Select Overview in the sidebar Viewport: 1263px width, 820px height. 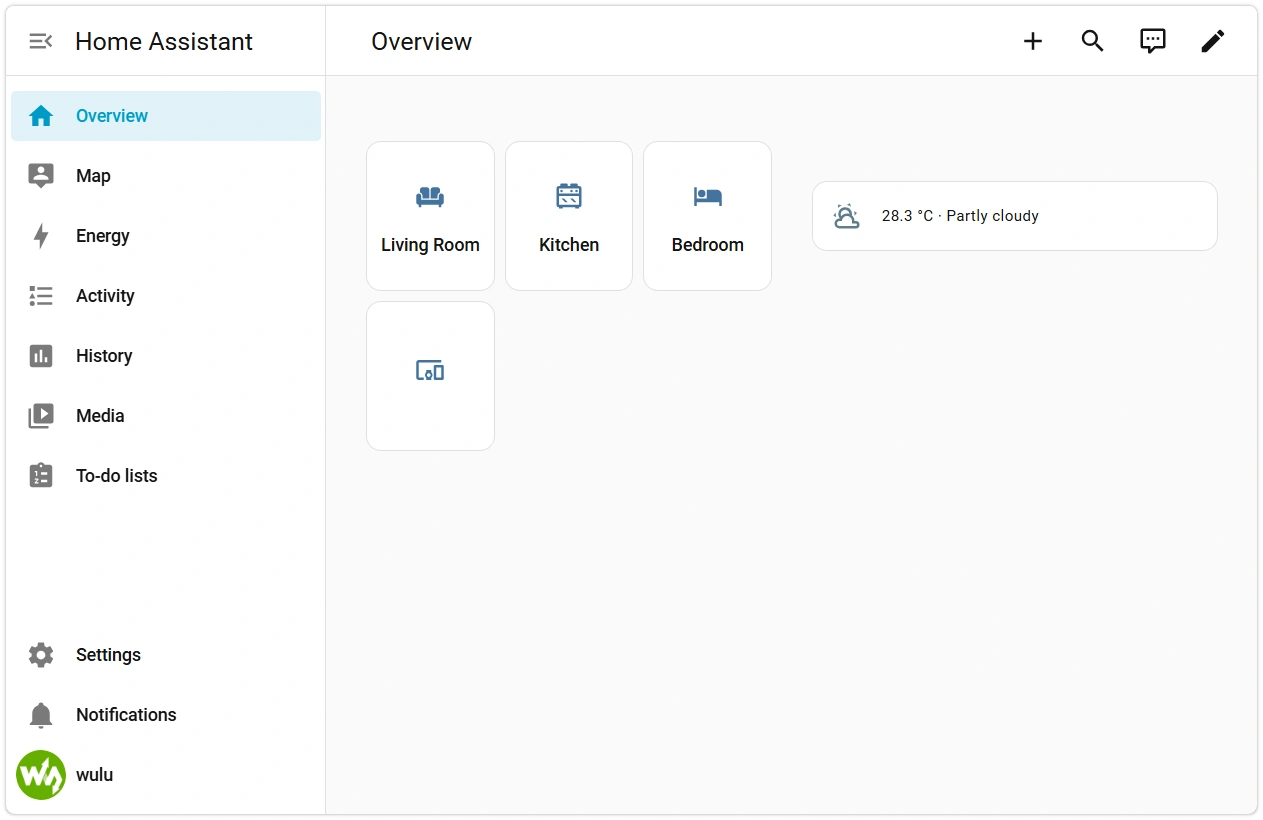[x=166, y=116]
